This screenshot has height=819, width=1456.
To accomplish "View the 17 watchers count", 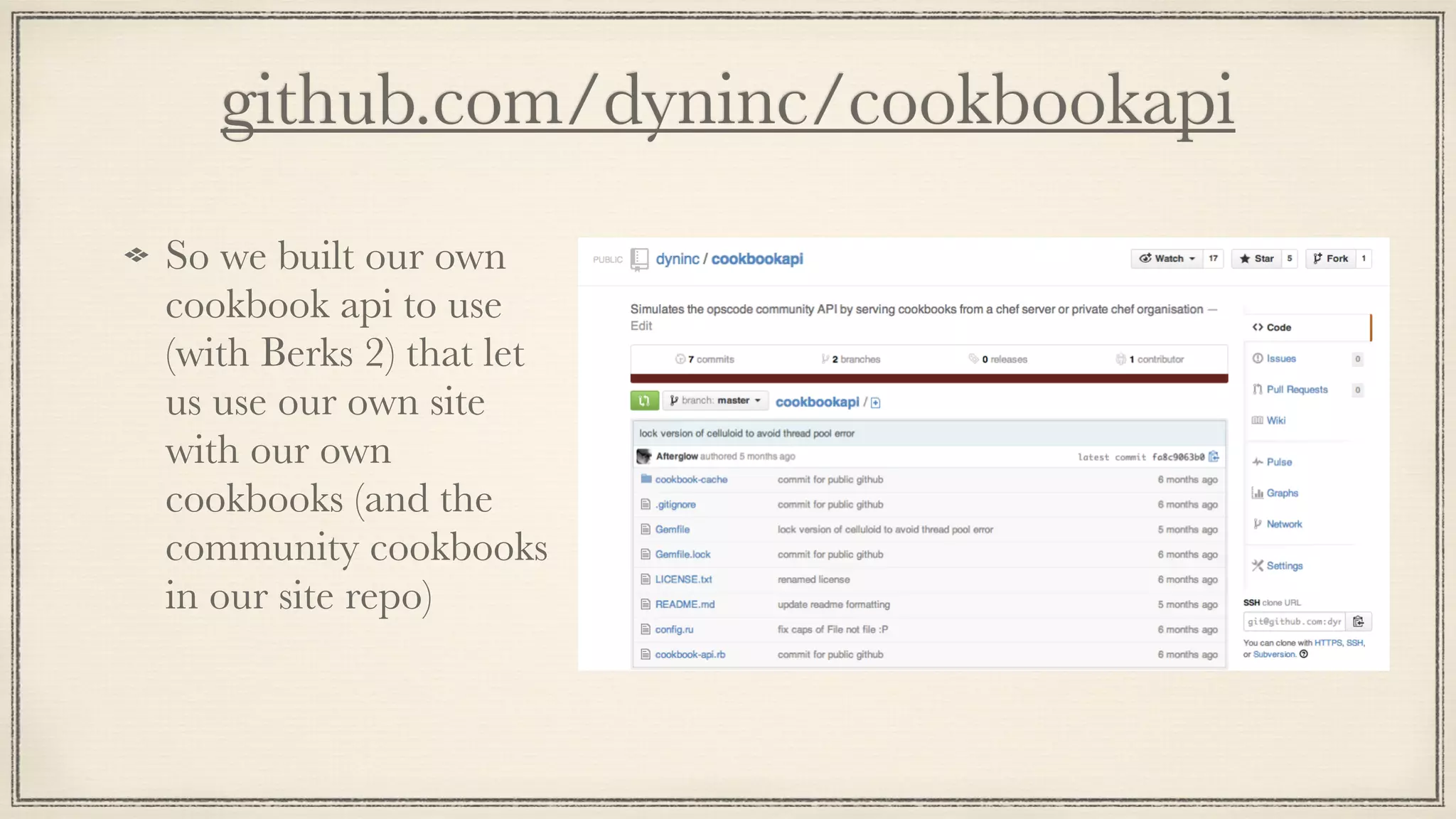I will point(1213,259).
